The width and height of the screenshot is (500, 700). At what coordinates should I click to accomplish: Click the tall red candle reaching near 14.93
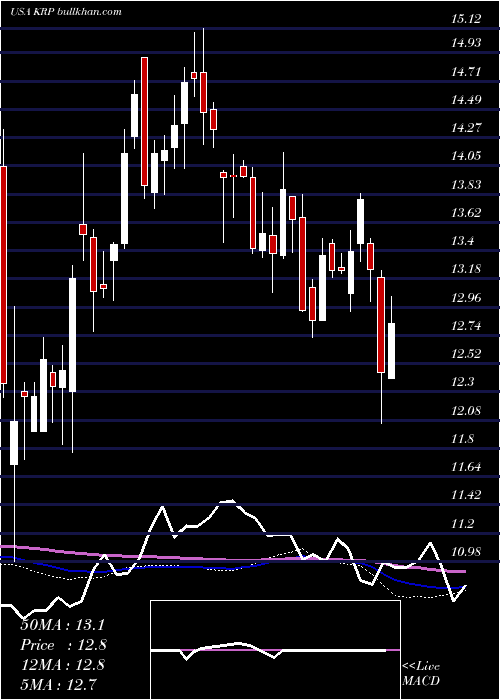tap(144, 121)
